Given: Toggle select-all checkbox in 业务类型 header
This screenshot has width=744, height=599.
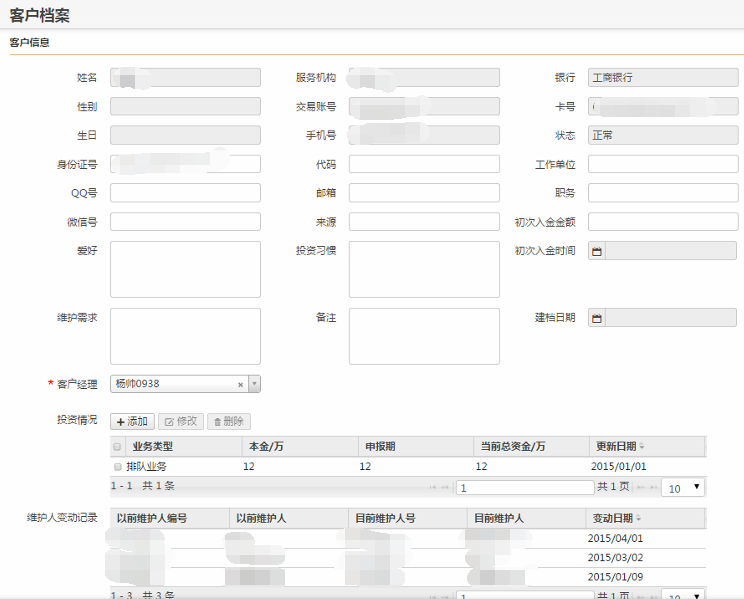Looking at the screenshot, I should click(118, 447).
